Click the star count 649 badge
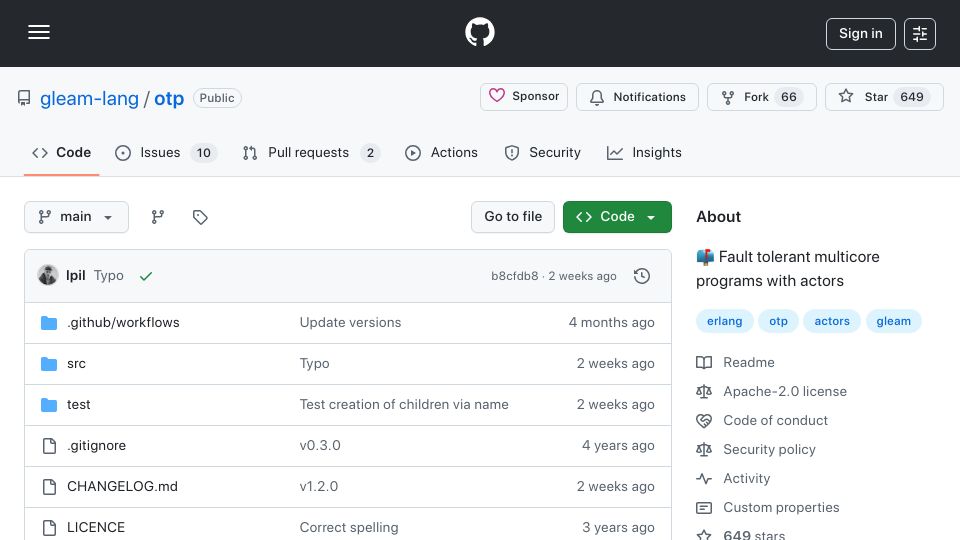 912,97
